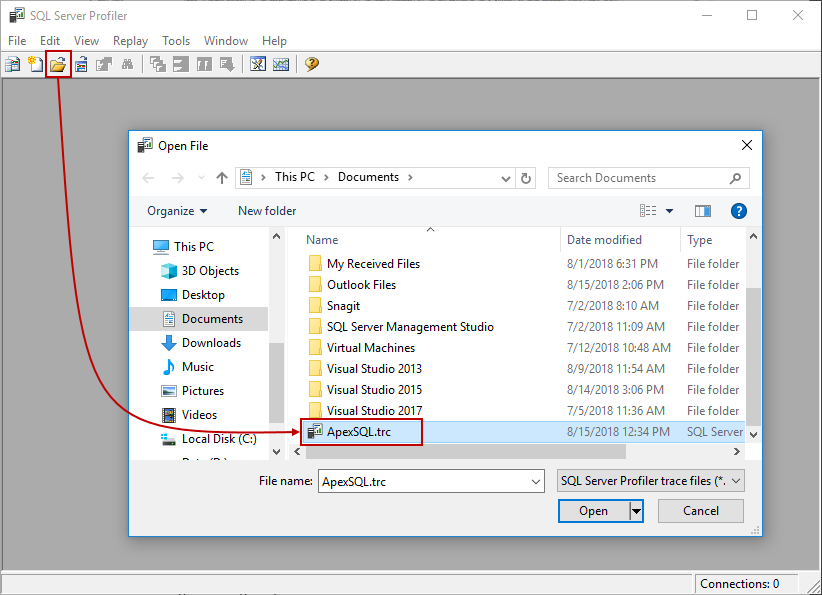Open the File name combo box dropdown
This screenshot has width=822, height=595.
coord(536,481)
